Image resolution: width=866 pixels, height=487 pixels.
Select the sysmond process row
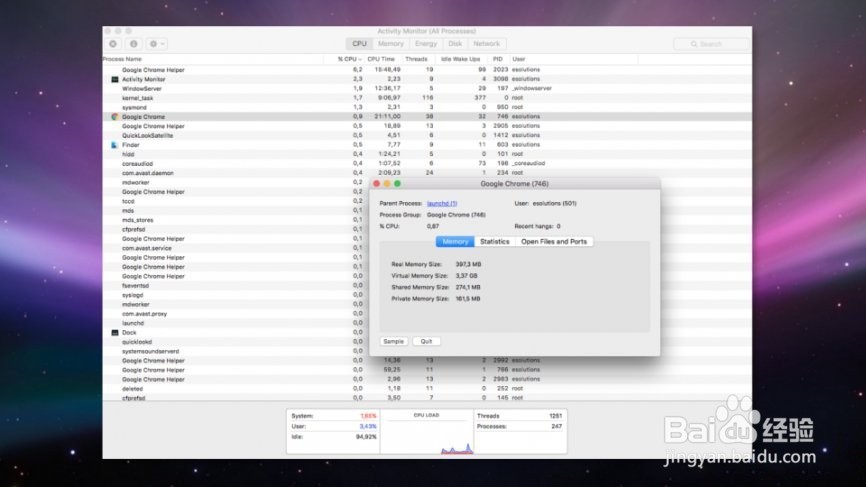point(427,107)
